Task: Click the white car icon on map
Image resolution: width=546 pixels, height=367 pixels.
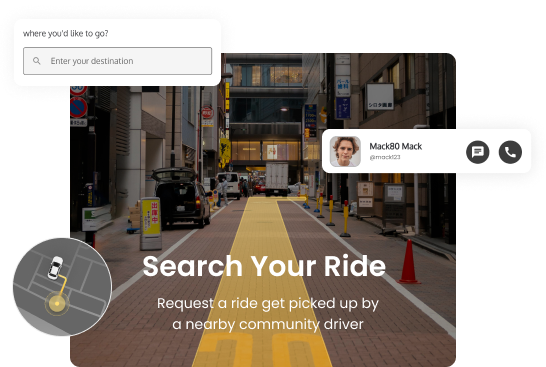Action: [55, 267]
